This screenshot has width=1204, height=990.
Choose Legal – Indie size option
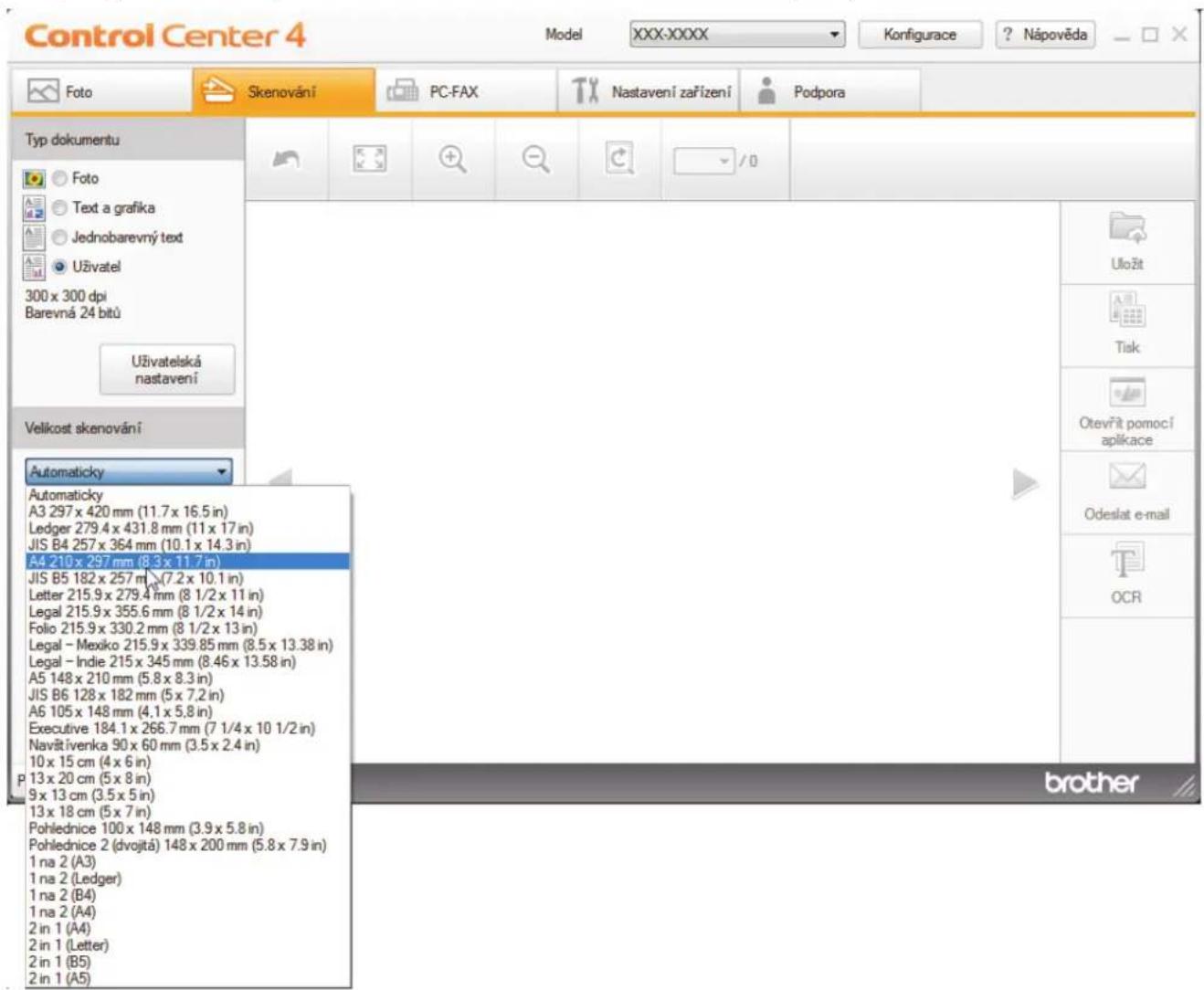[x=188, y=661]
